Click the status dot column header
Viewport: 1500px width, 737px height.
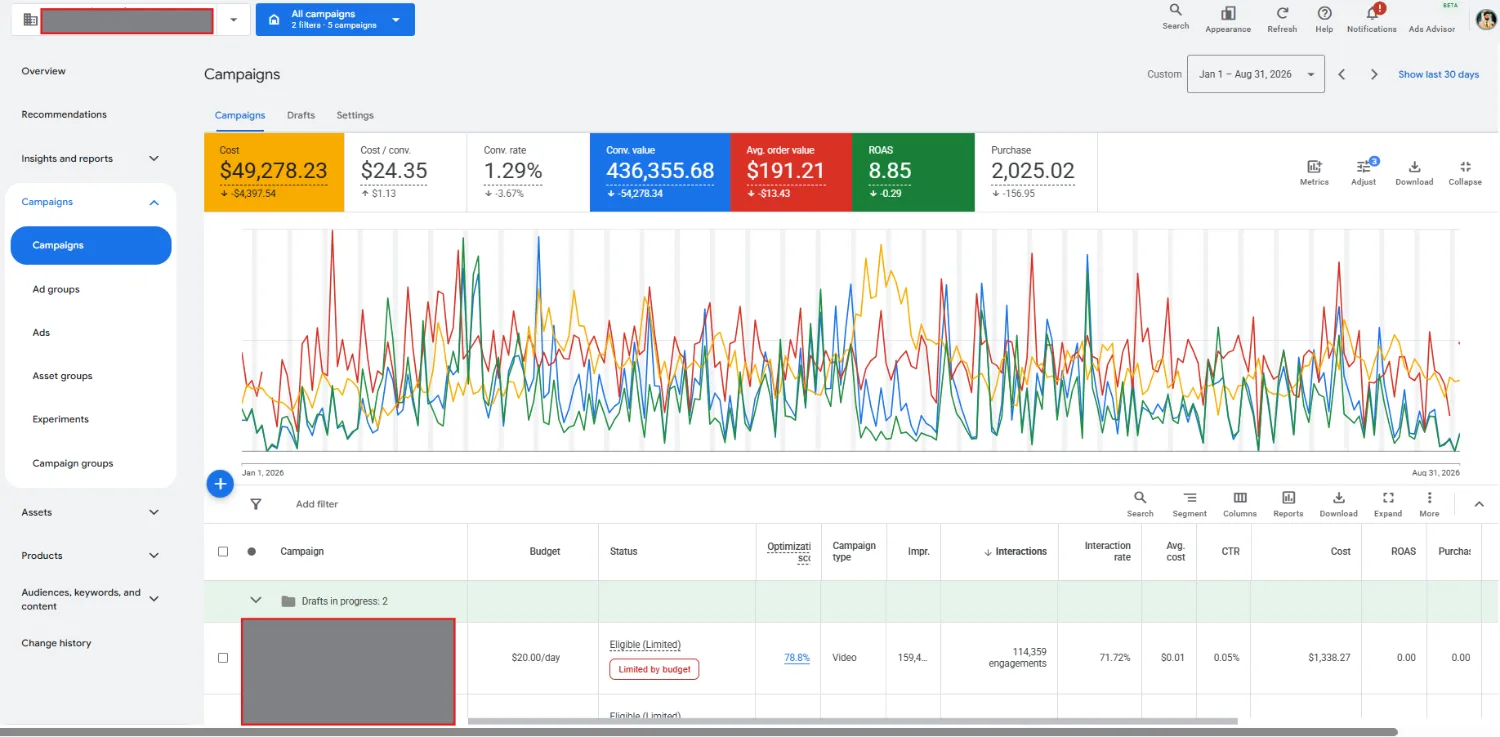point(252,551)
